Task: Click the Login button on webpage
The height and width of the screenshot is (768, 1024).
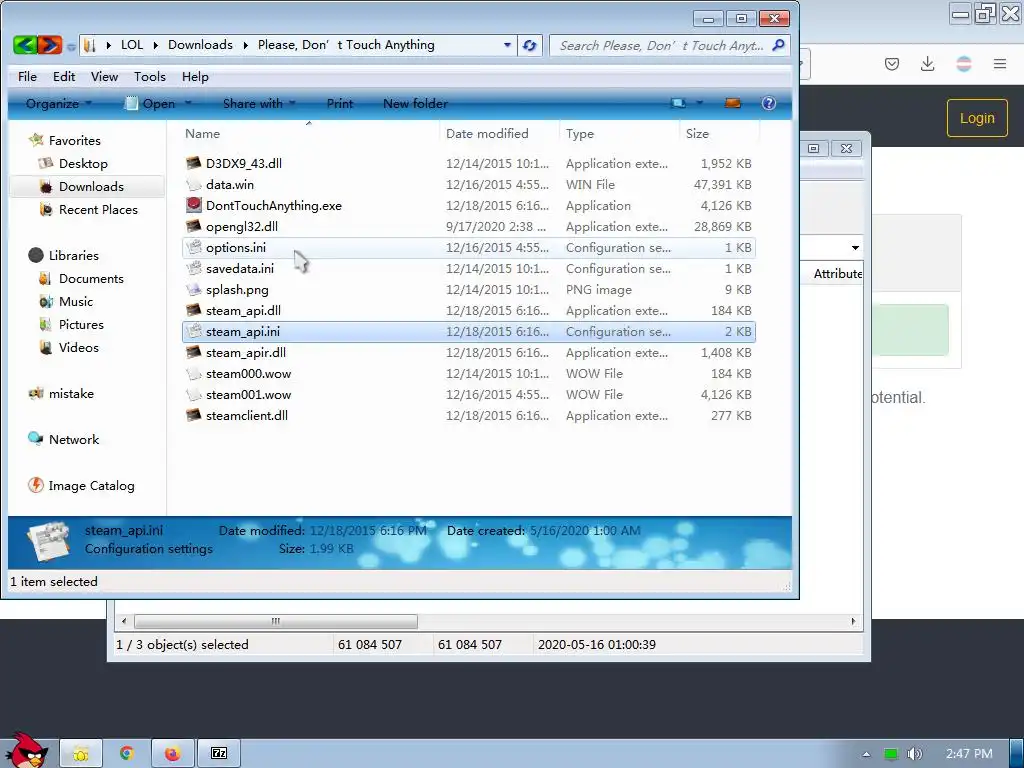Action: pyautogui.click(x=977, y=118)
